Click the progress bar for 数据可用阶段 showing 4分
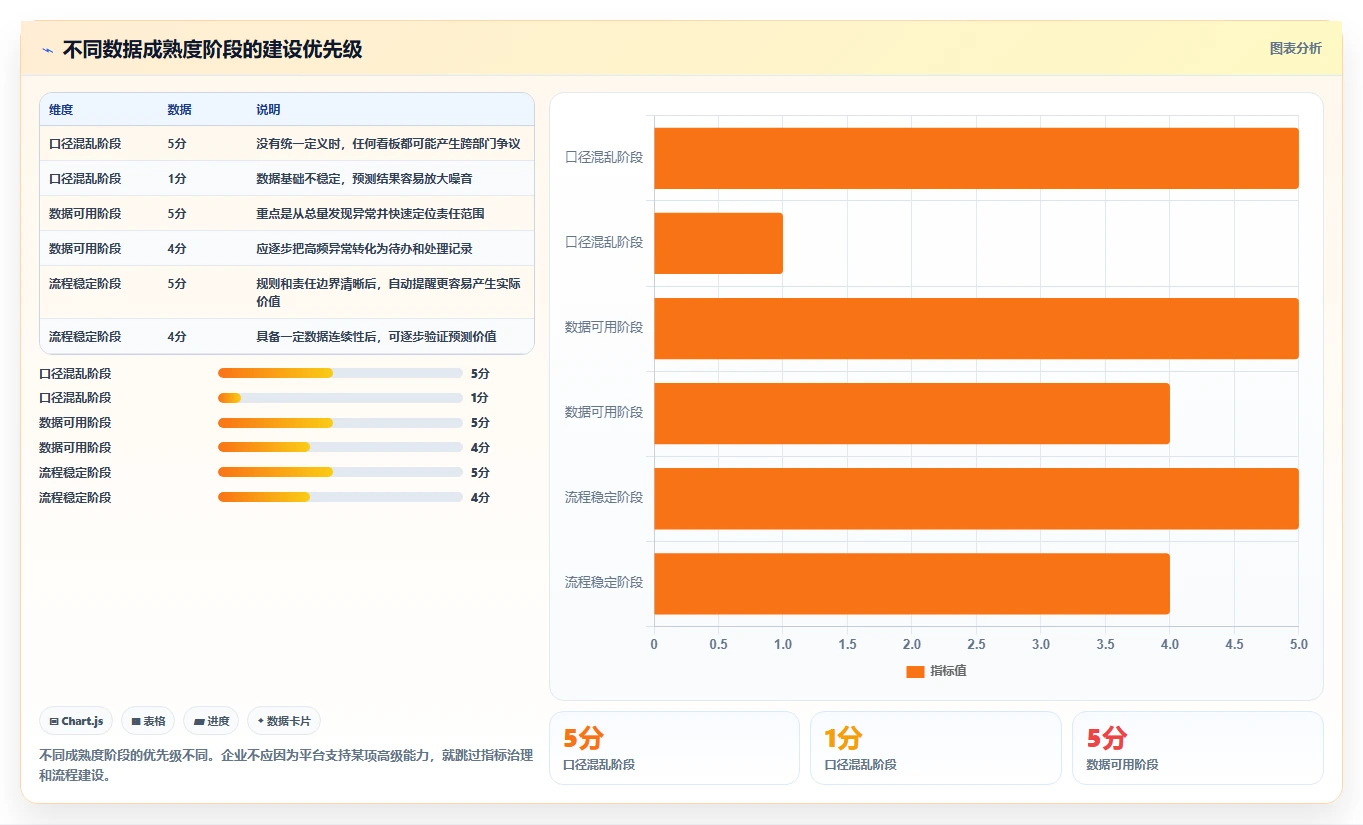This screenshot has height=825, width=1363. click(x=340, y=447)
